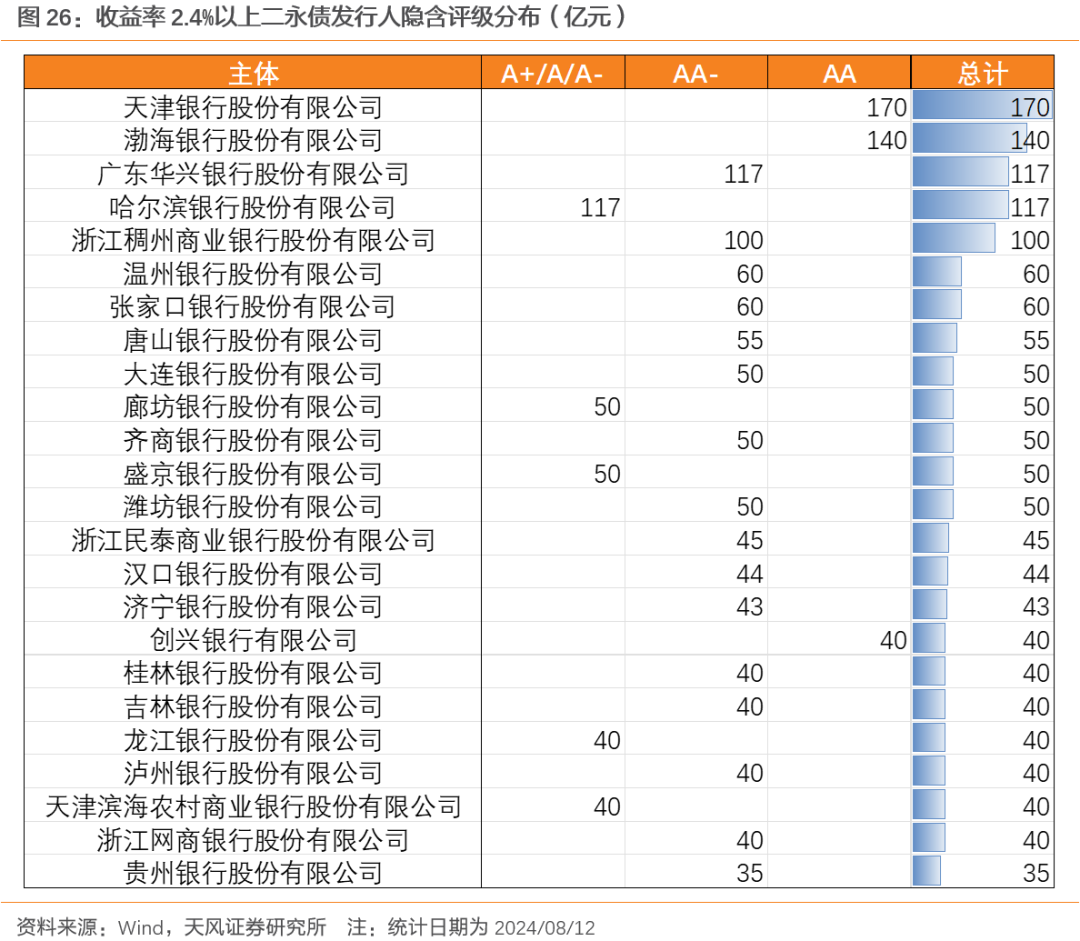
Task: Select the 天津银行股份有限公司 row name
Action: [x=253, y=107]
